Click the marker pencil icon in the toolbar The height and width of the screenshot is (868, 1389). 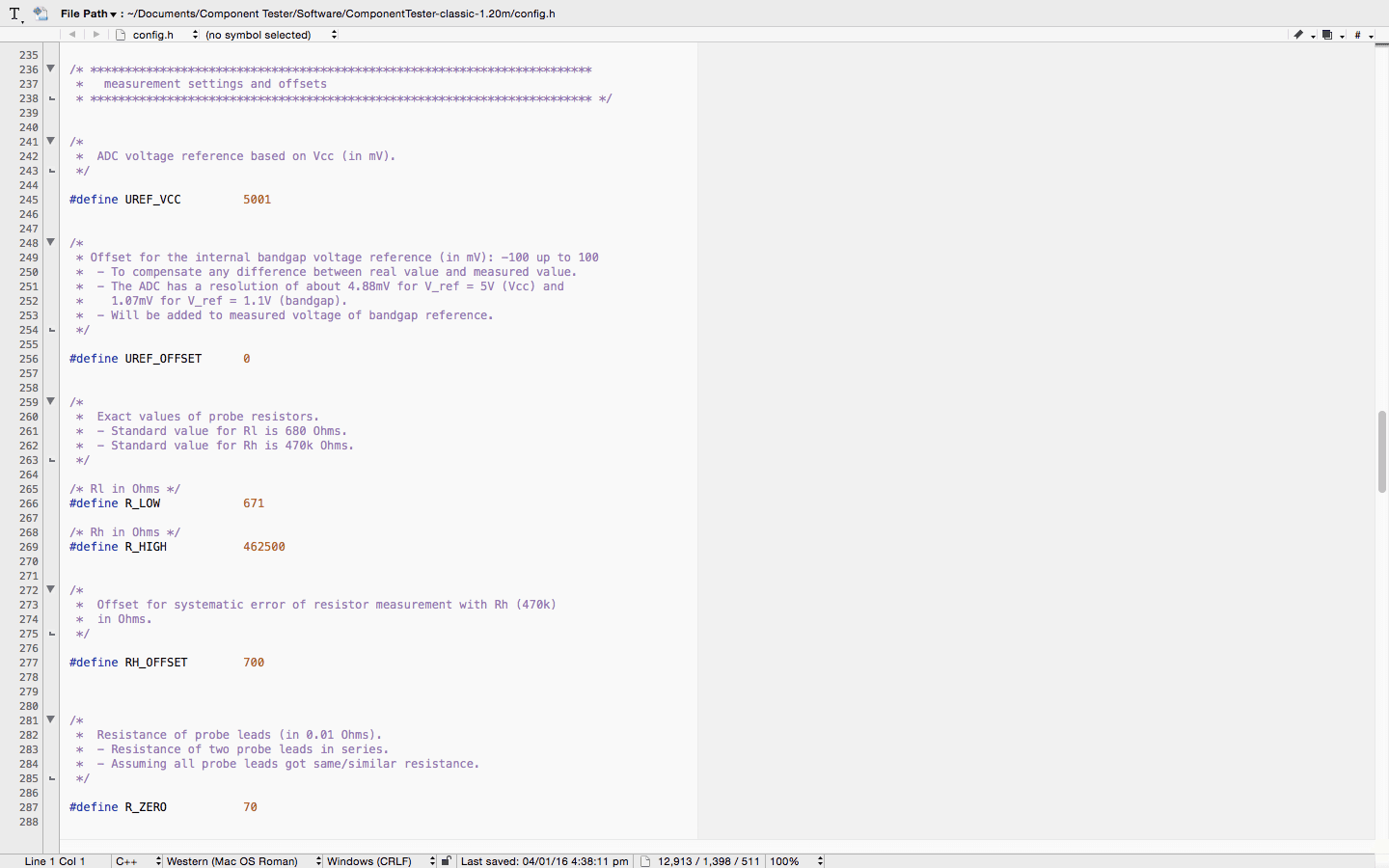tap(1299, 34)
